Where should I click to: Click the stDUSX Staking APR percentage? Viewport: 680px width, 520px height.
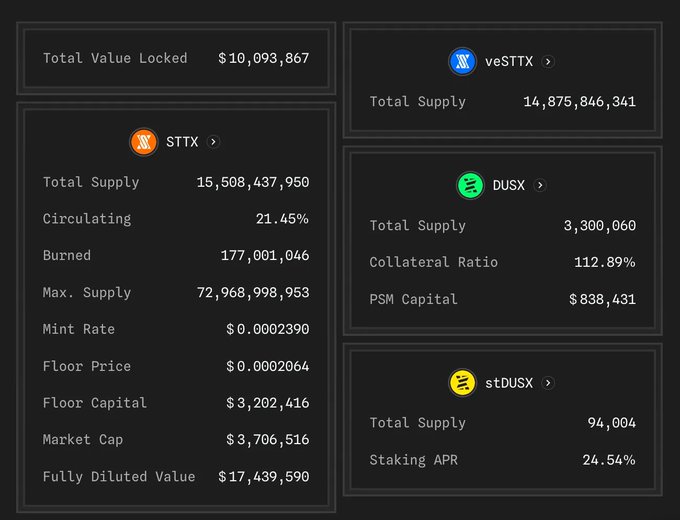click(609, 459)
